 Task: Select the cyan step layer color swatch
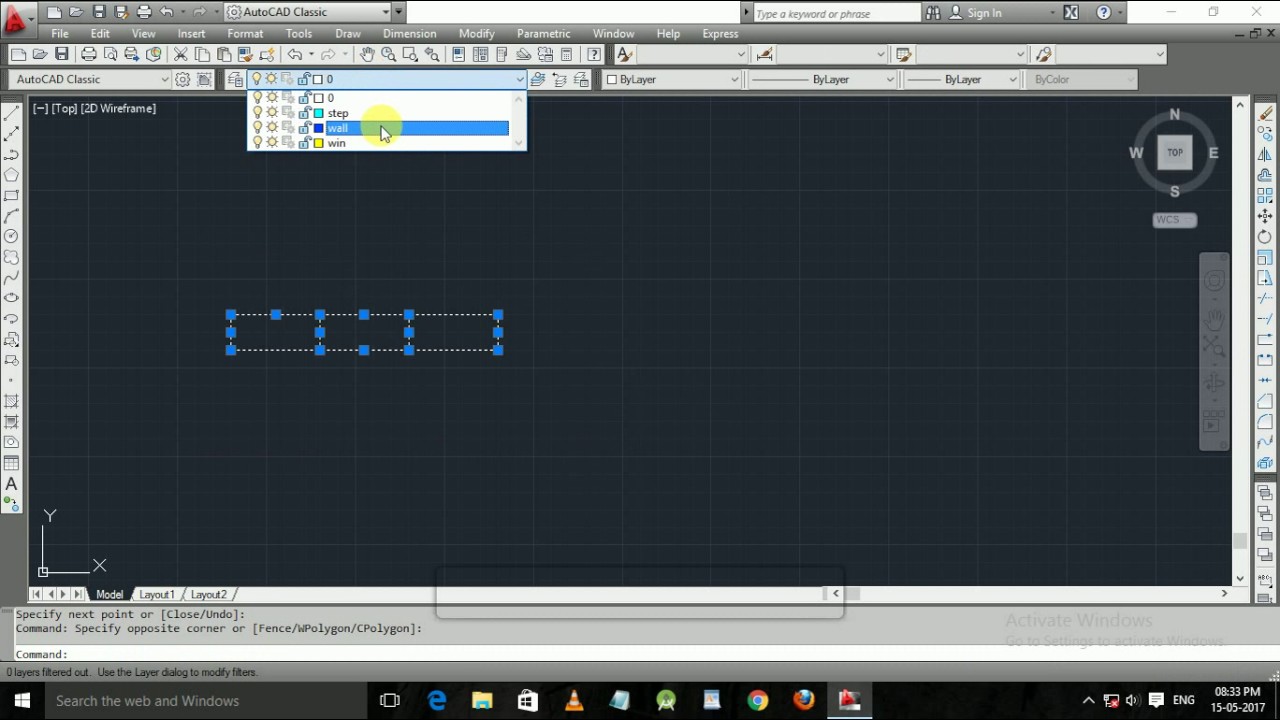(x=318, y=113)
